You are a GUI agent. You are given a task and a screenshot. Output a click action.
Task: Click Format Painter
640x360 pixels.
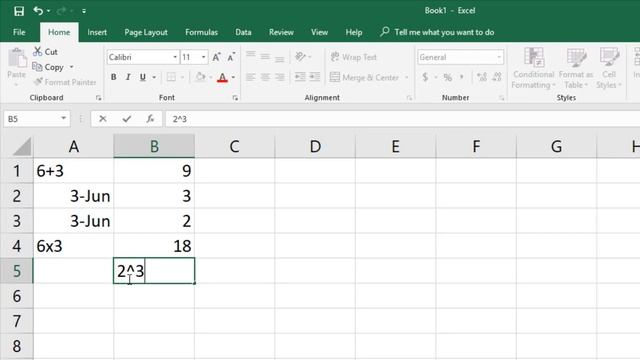[x=65, y=82]
